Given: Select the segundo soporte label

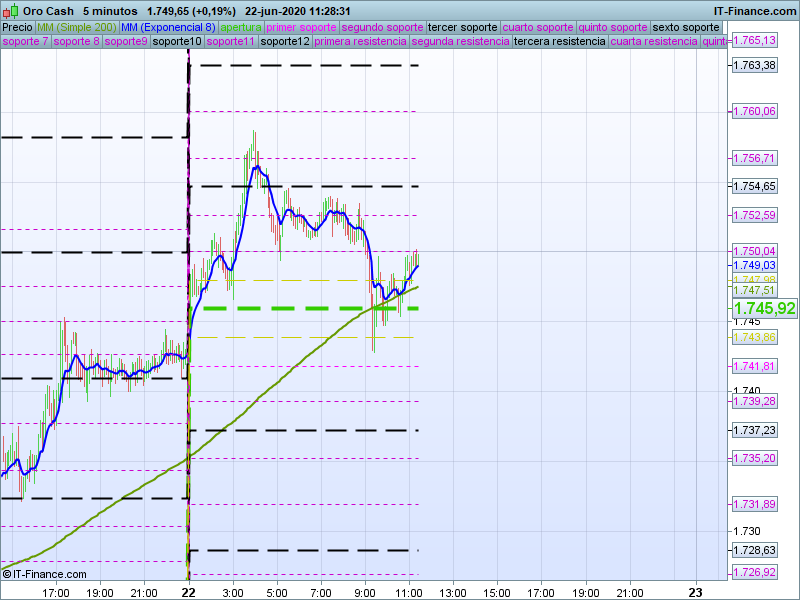Looking at the screenshot, I should [x=383, y=27].
